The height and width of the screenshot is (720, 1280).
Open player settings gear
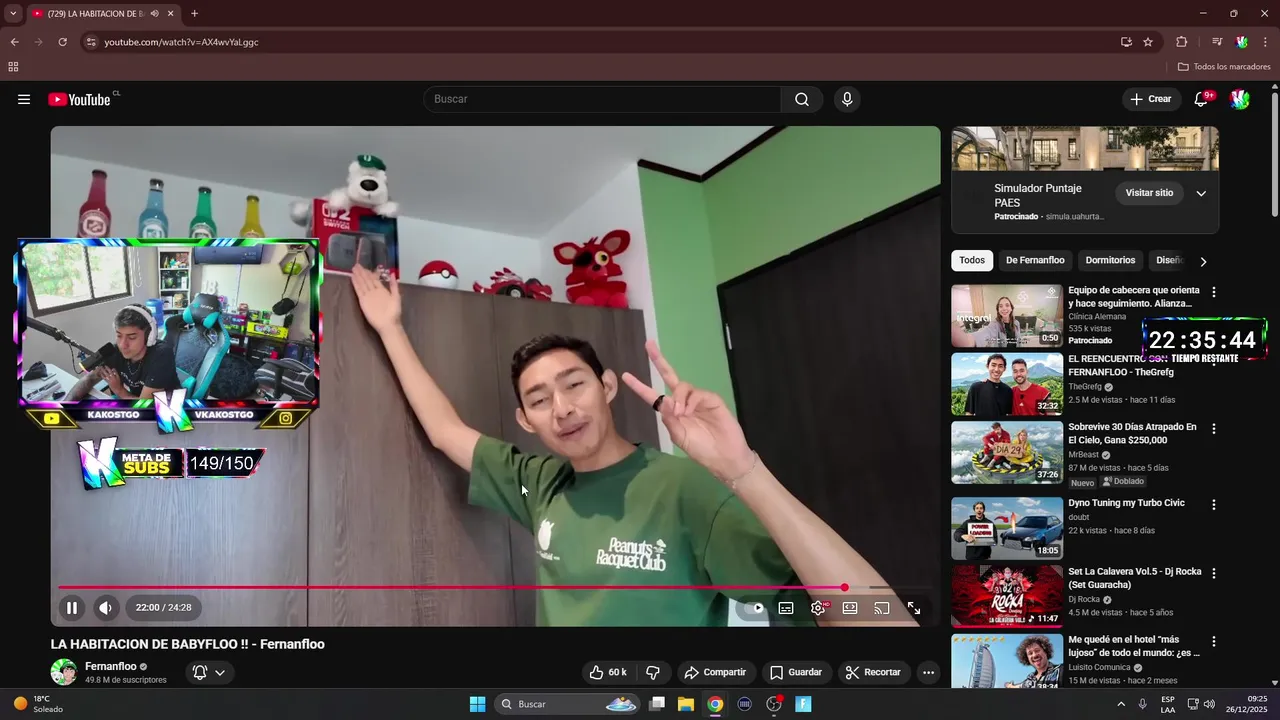[x=818, y=607]
